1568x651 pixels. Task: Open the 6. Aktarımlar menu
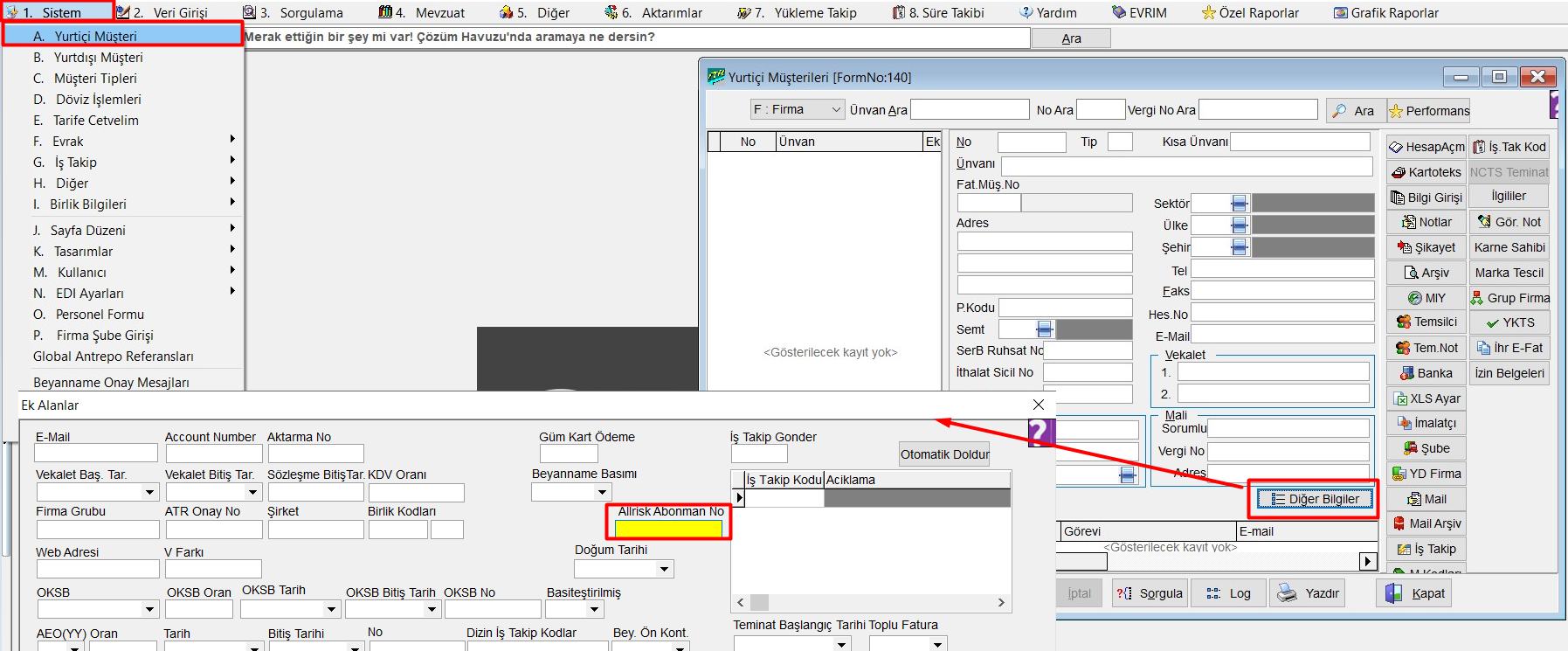653,13
